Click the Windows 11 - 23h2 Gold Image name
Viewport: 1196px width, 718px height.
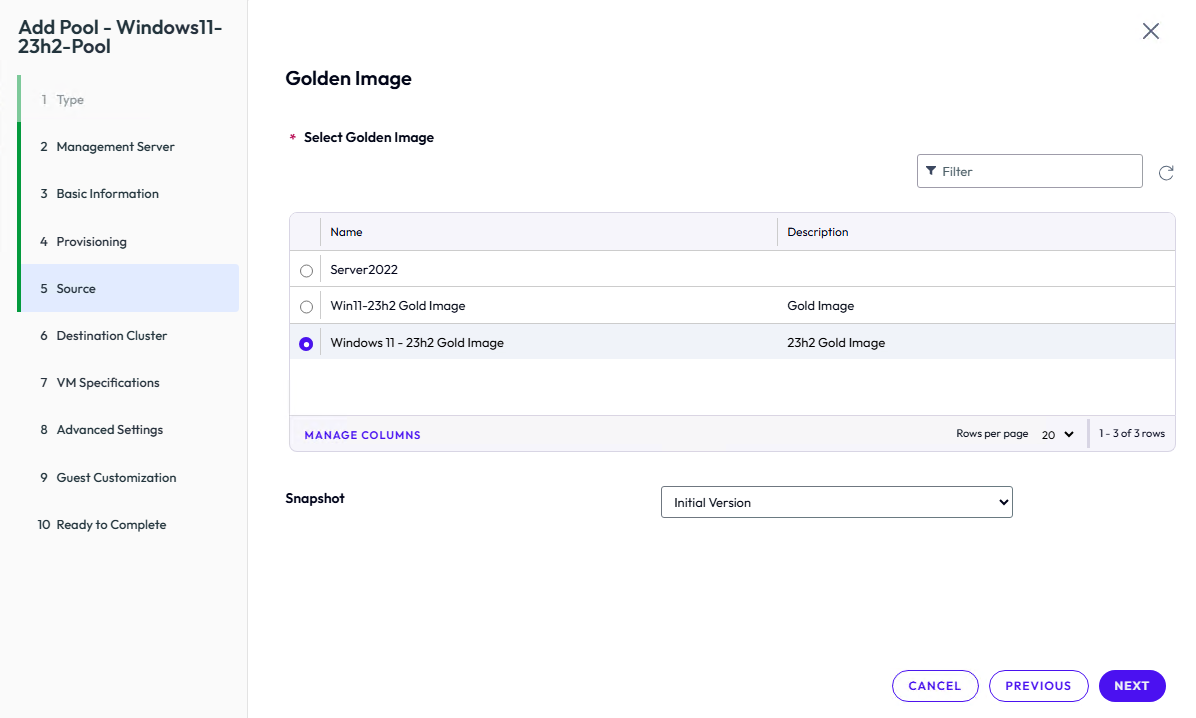click(416, 343)
